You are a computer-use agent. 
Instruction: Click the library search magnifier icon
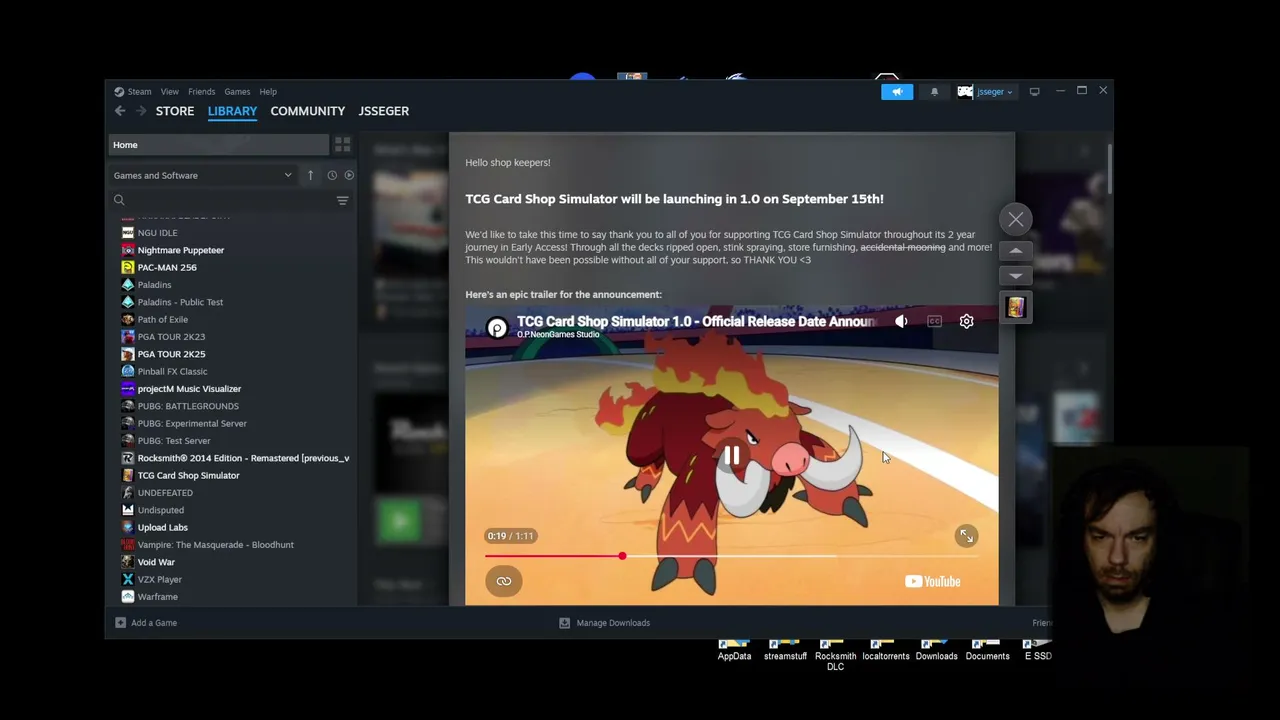(119, 200)
